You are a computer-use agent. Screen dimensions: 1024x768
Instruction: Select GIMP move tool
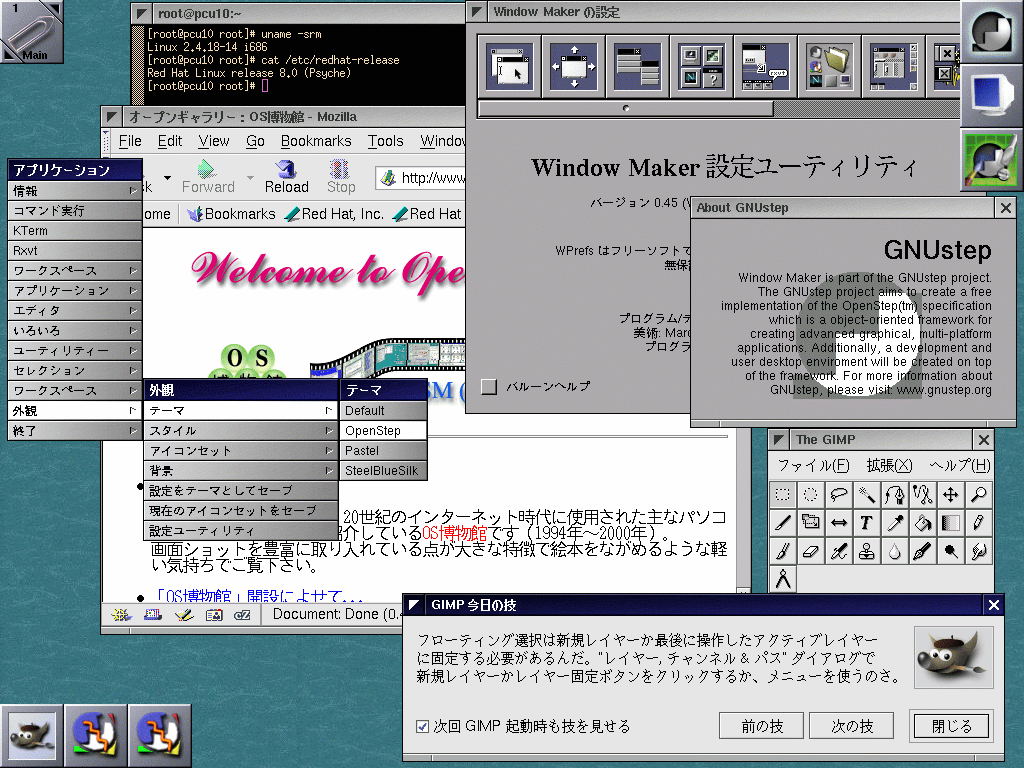click(x=951, y=494)
